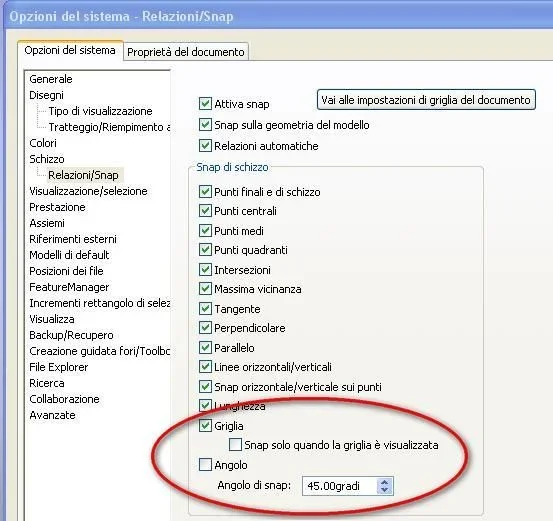
Task: Toggle Punti quadranti snap option
Action: [x=205, y=250]
